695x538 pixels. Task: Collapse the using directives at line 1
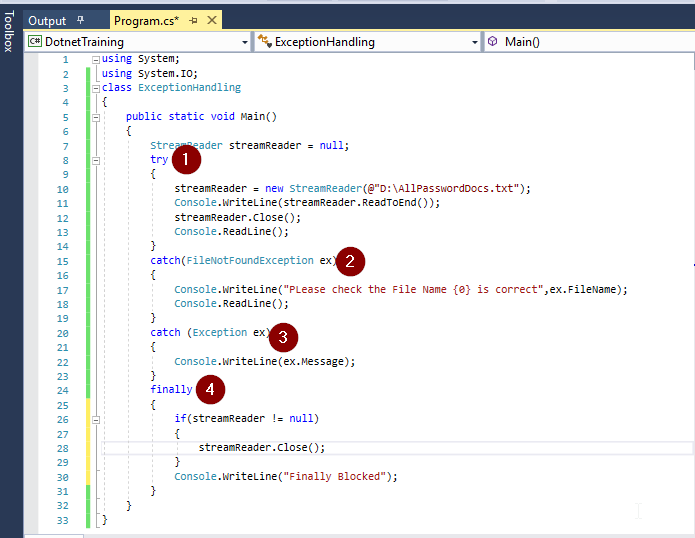[96, 60]
